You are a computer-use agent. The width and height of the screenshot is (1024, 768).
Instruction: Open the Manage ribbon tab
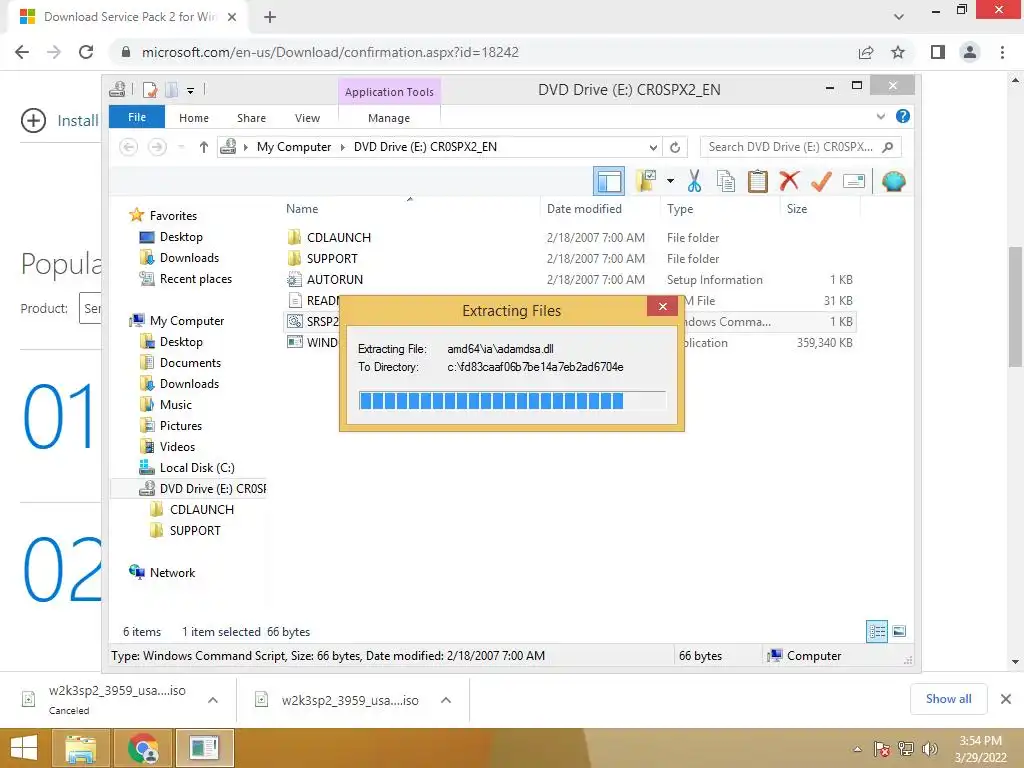tap(389, 118)
